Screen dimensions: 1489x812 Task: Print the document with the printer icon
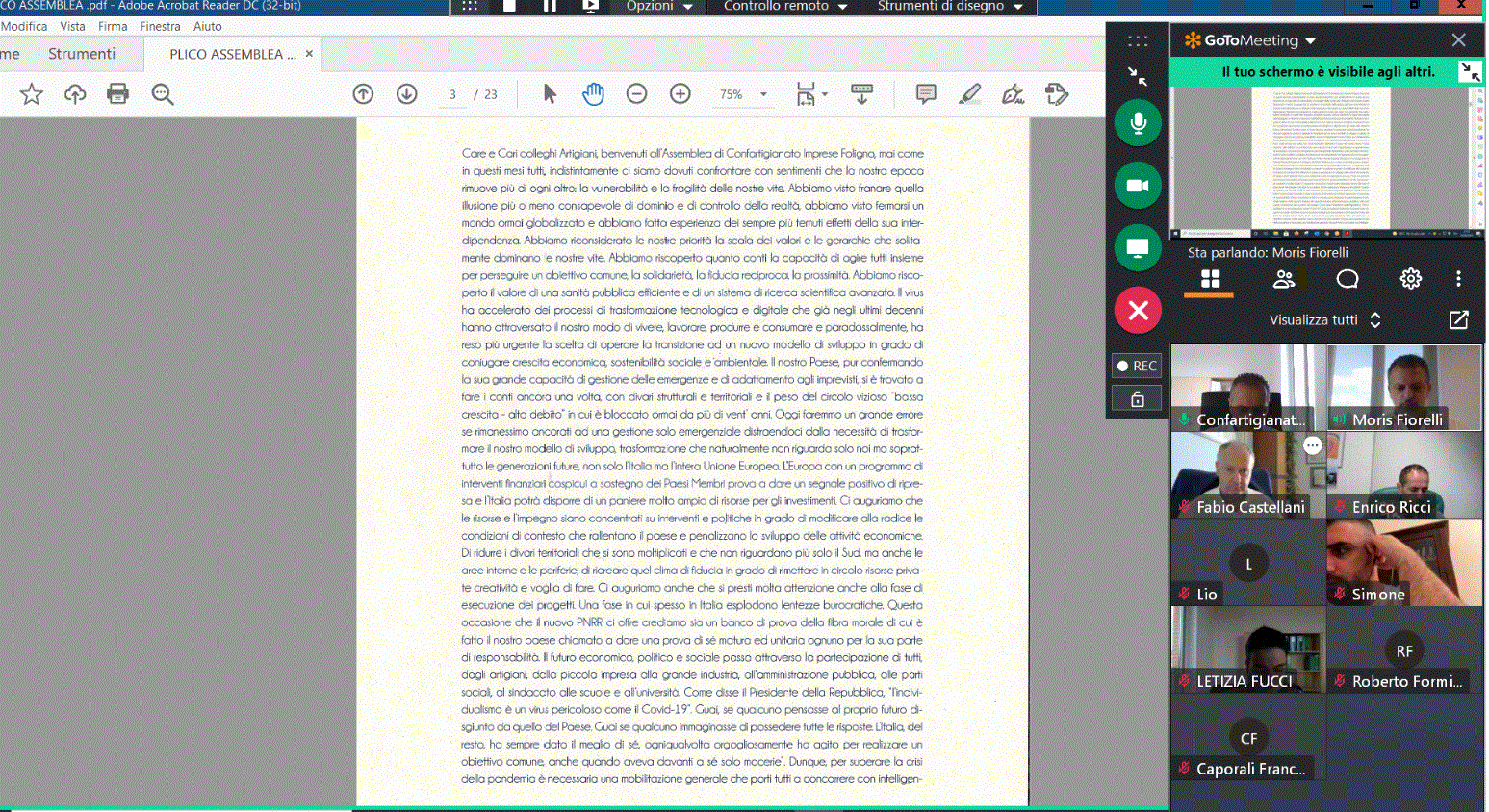[117, 93]
